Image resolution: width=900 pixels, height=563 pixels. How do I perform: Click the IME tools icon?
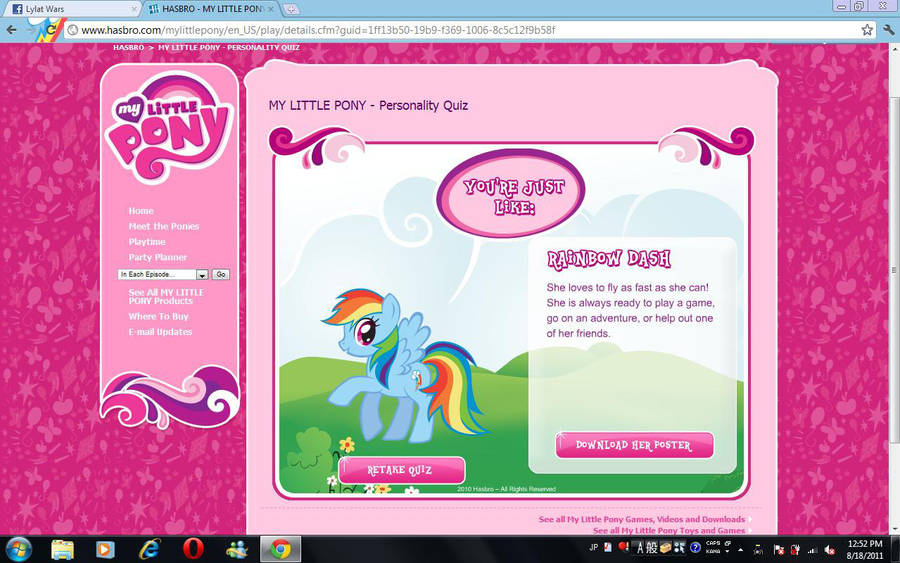coord(680,548)
